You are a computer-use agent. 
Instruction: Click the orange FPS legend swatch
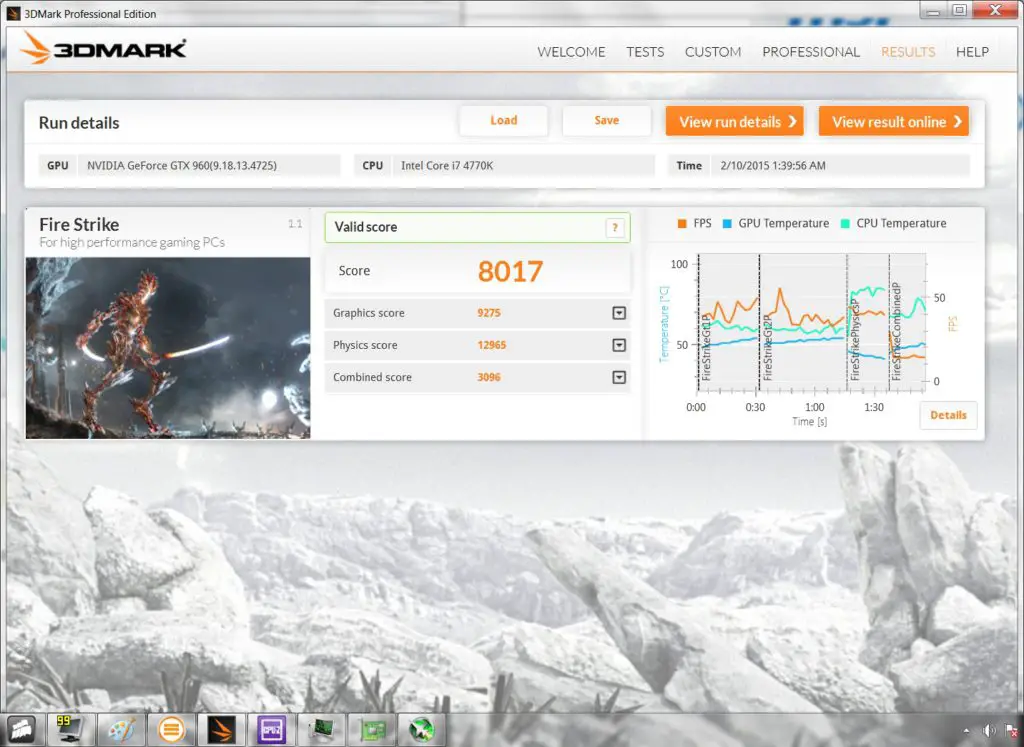tap(682, 223)
